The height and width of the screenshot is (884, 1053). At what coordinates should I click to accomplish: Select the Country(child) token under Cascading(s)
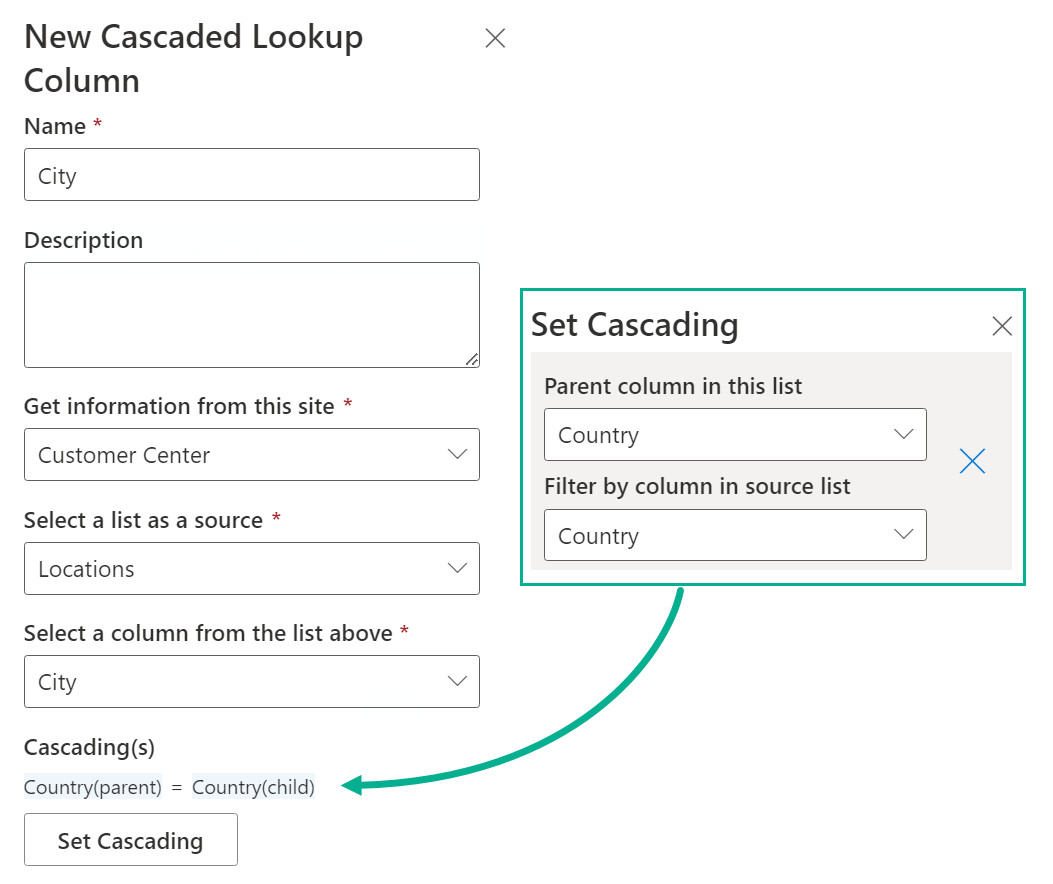pyautogui.click(x=255, y=787)
